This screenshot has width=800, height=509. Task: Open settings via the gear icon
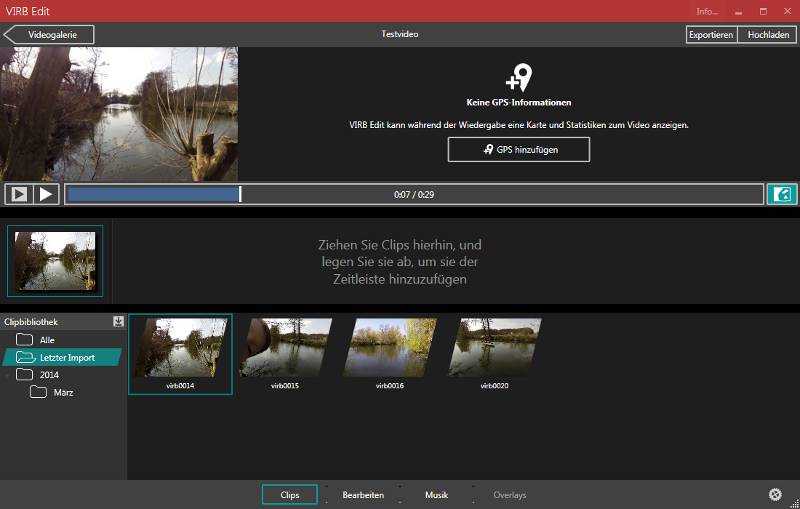point(774,495)
